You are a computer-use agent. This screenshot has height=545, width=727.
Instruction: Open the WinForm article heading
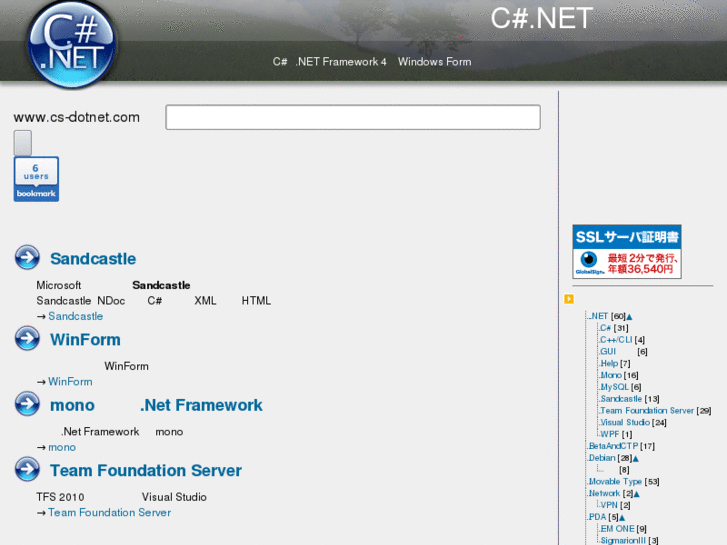click(x=85, y=340)
